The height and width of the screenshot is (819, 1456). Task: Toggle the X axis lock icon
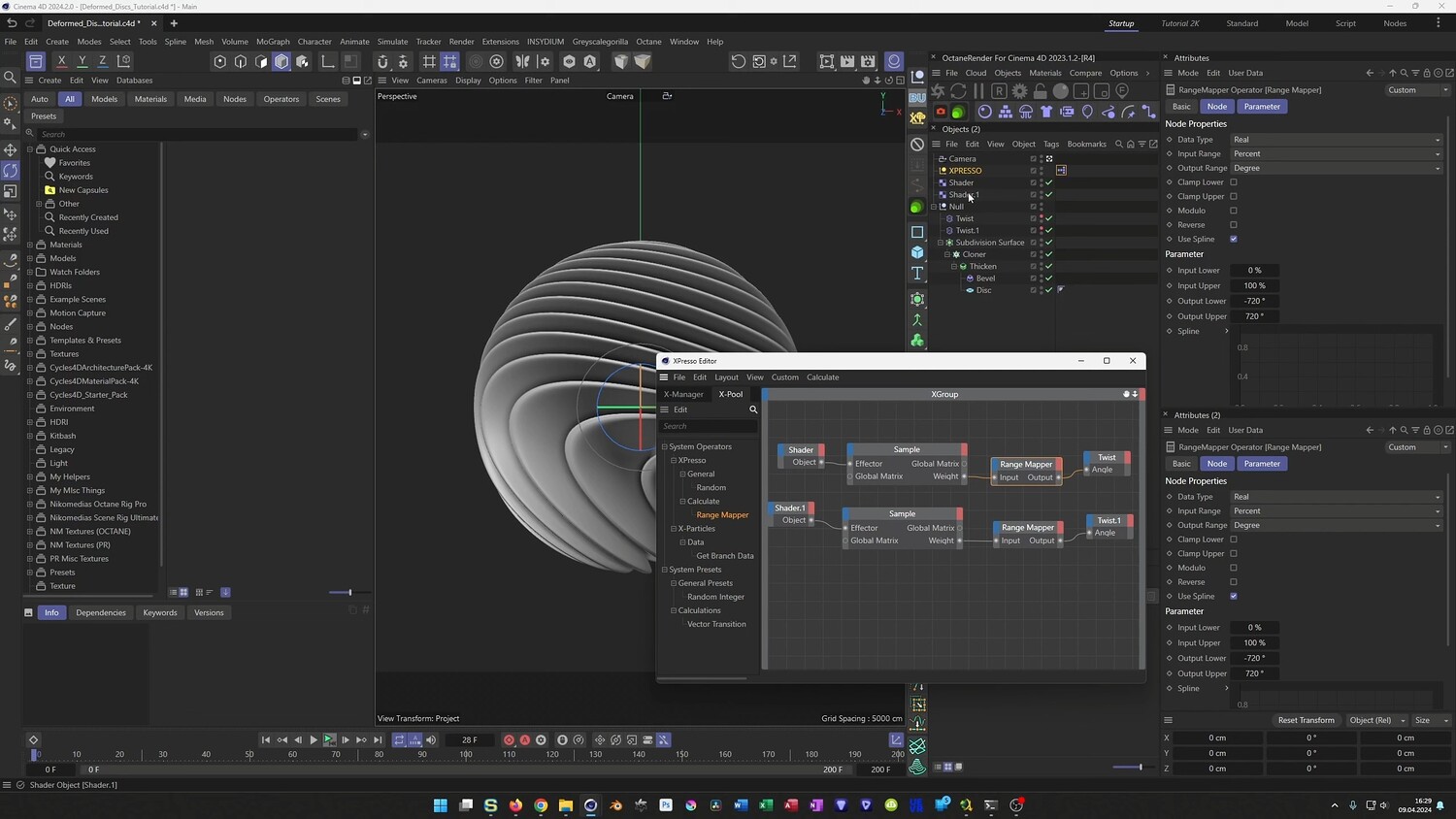61,61
